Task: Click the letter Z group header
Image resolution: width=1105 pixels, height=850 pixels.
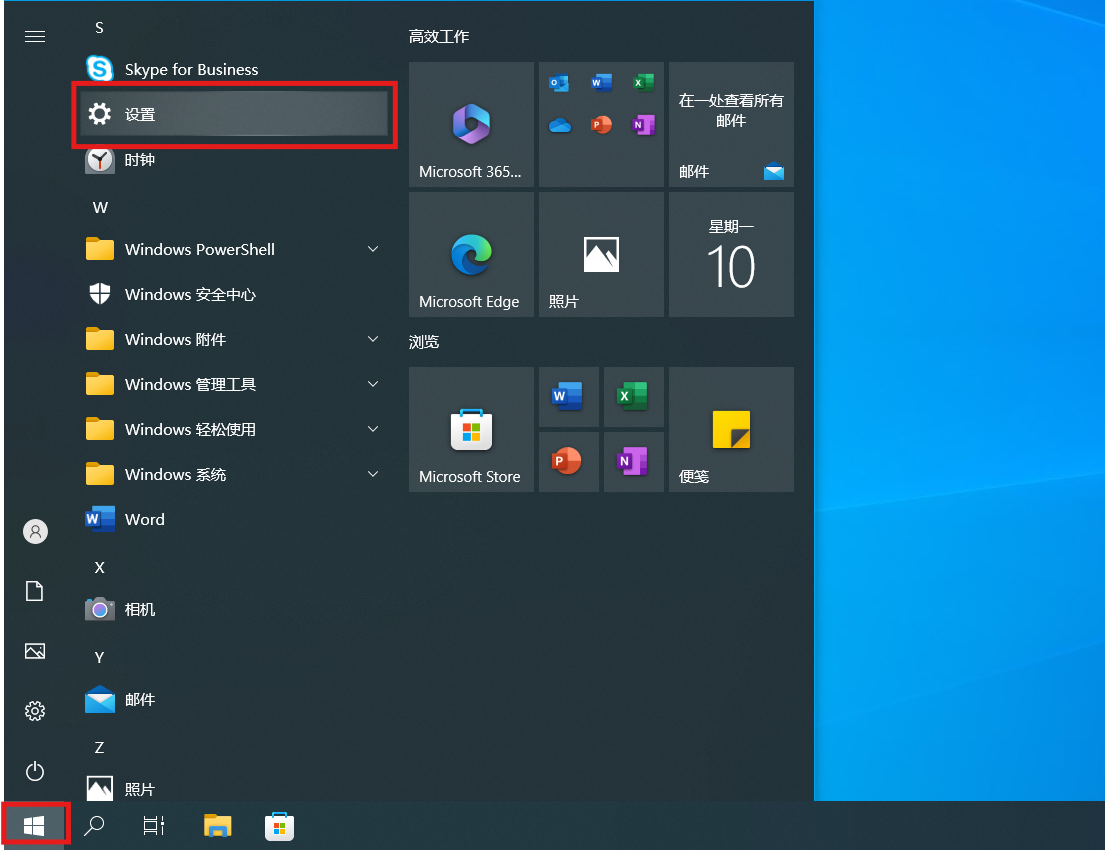Action: (x=99, y=747)
